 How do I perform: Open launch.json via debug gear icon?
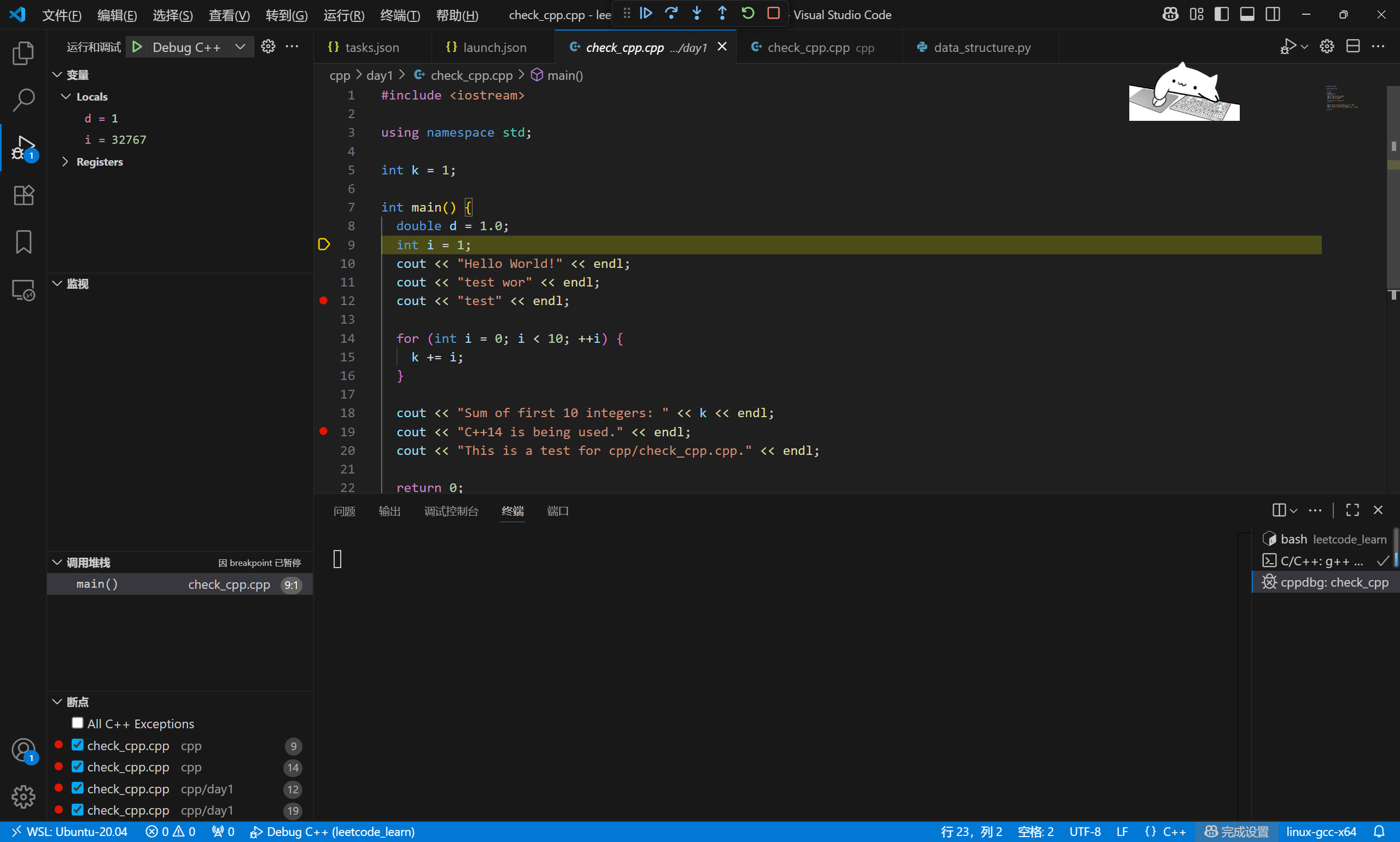pyautogui.click(x=268, y=46)
